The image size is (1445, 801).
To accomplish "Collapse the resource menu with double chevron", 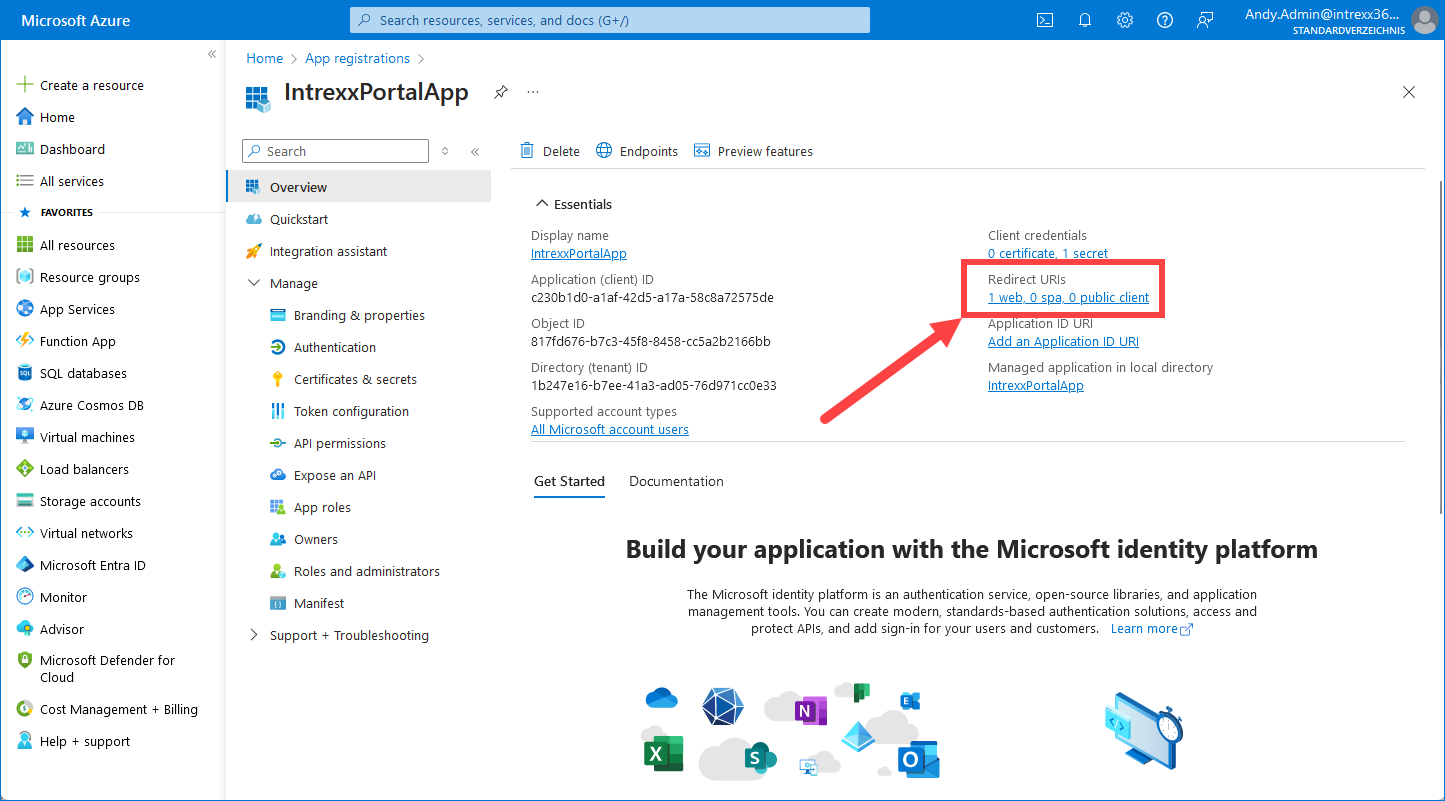I will click(x=475, y=152).
